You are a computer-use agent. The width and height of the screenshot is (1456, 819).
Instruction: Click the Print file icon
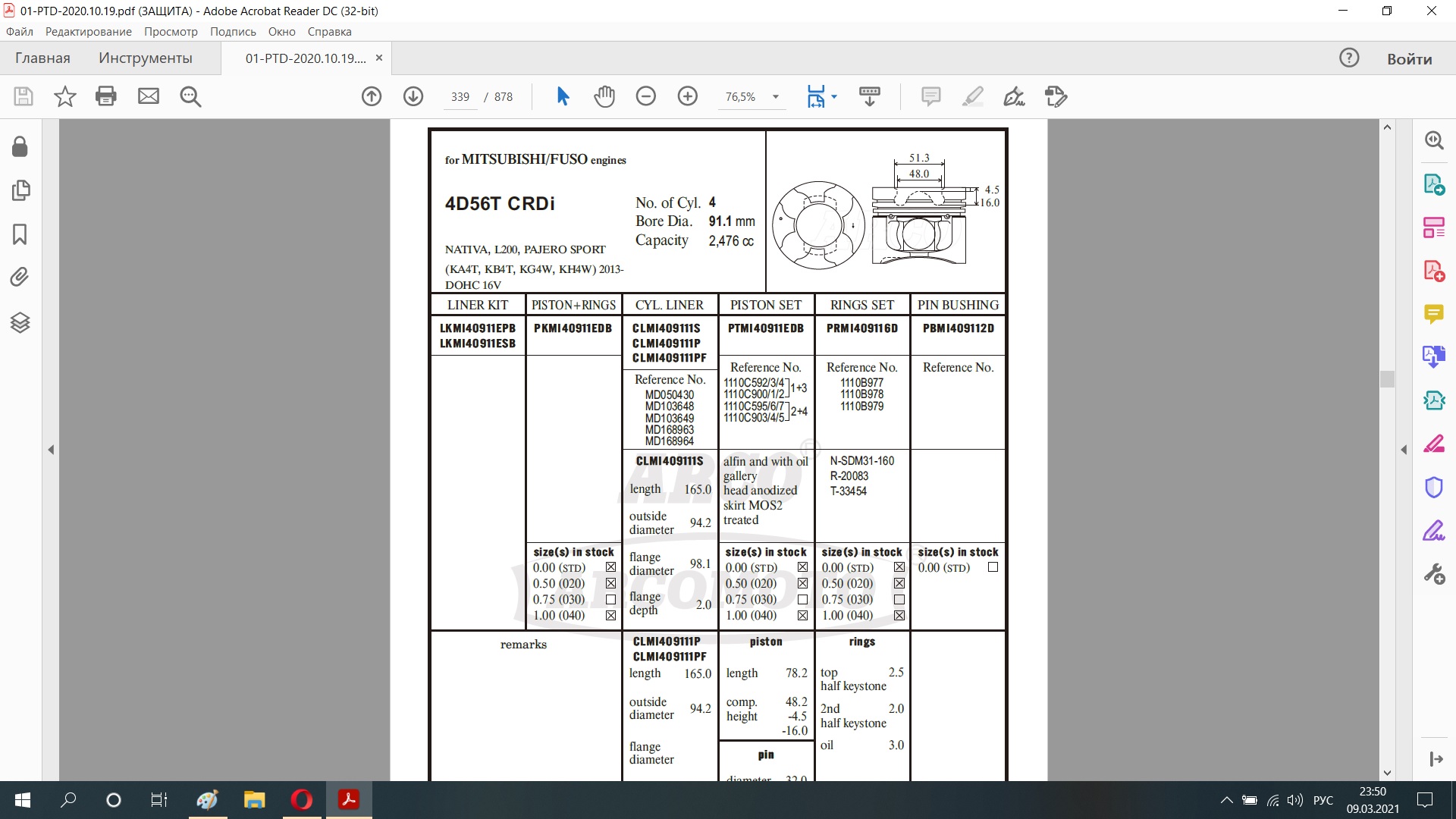(x=106, y=96)
